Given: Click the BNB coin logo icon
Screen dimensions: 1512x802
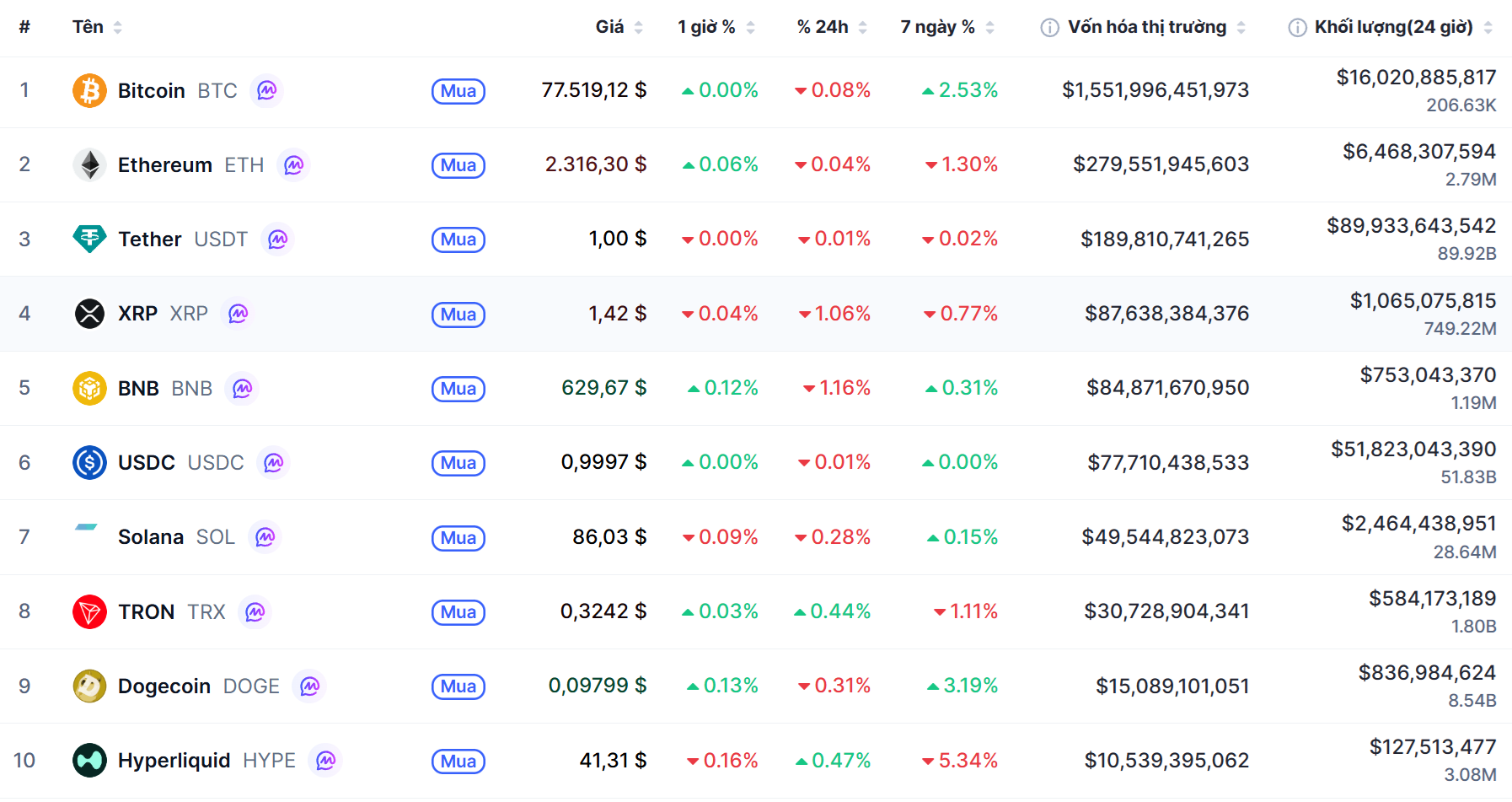Looking at the screenshot, I should [x=89, y=388].
